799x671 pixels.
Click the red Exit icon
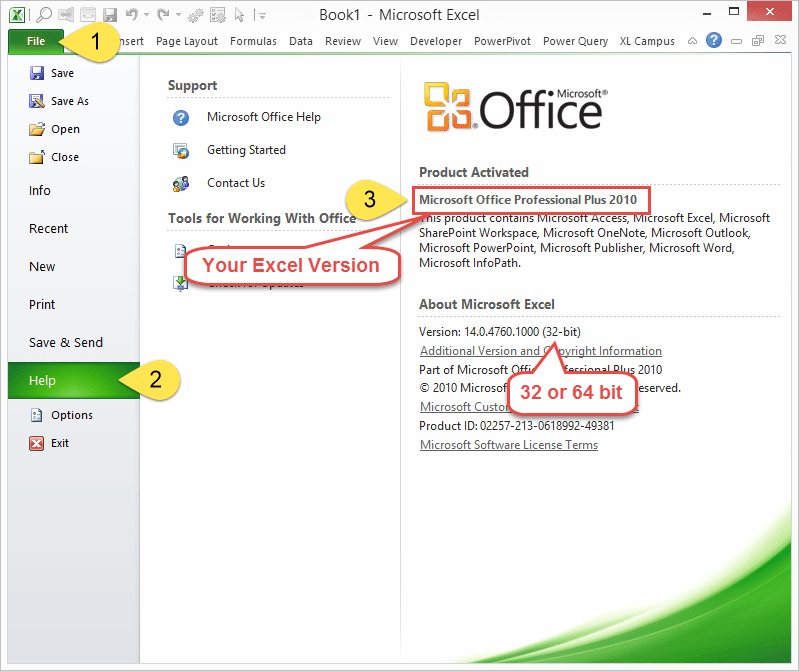[37, 443]
